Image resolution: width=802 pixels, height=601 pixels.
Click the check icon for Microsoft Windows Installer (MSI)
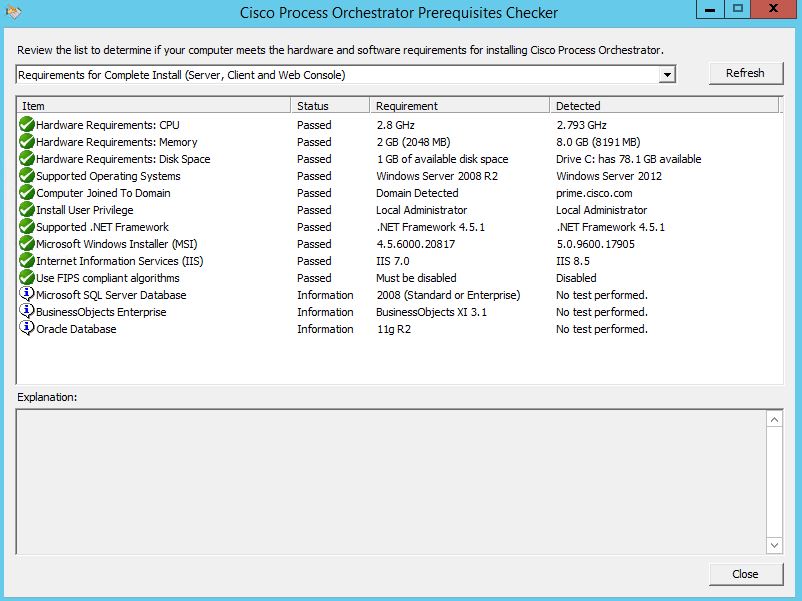27,243
